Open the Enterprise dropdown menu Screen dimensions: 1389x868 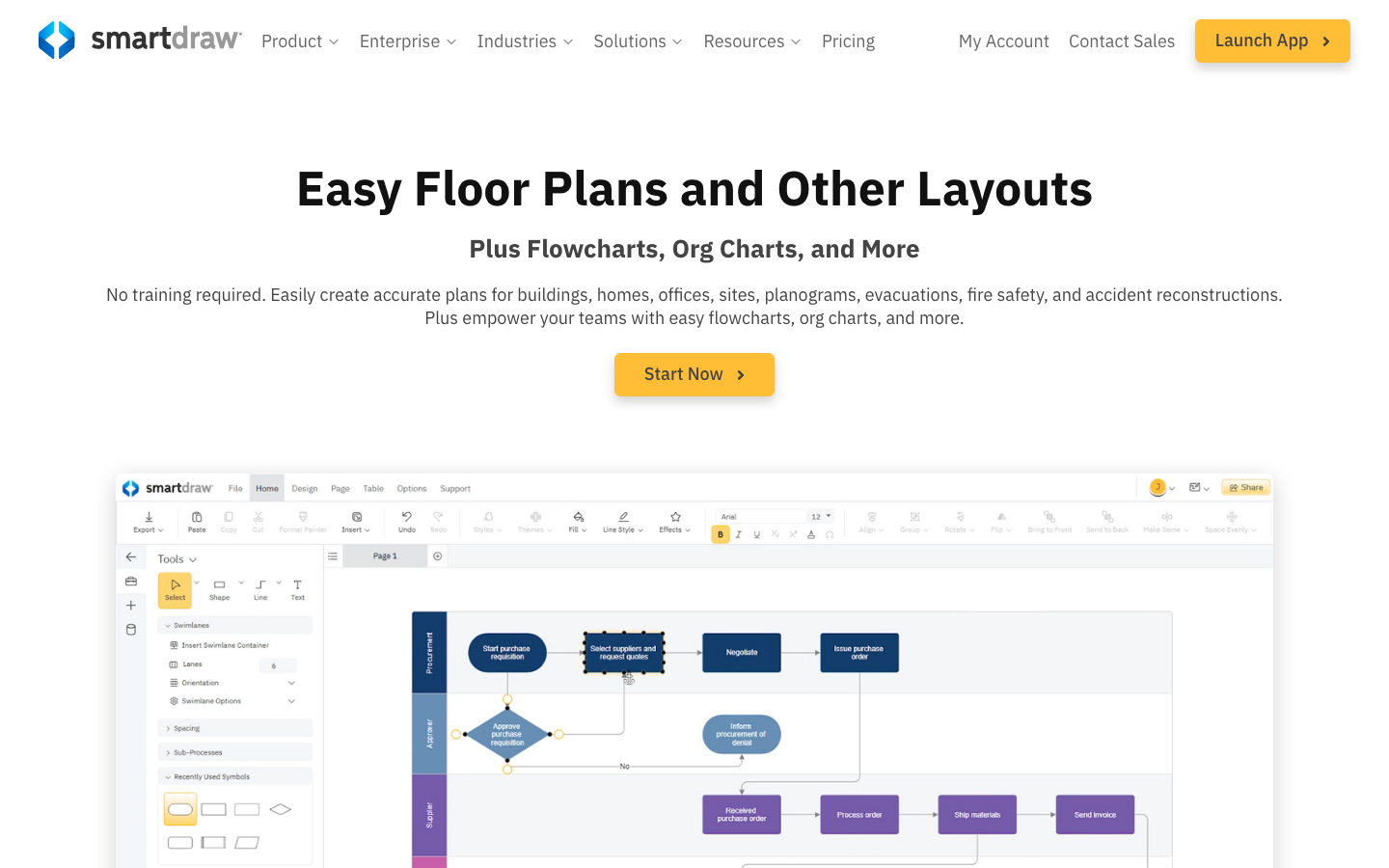click(x=408, y=41)
